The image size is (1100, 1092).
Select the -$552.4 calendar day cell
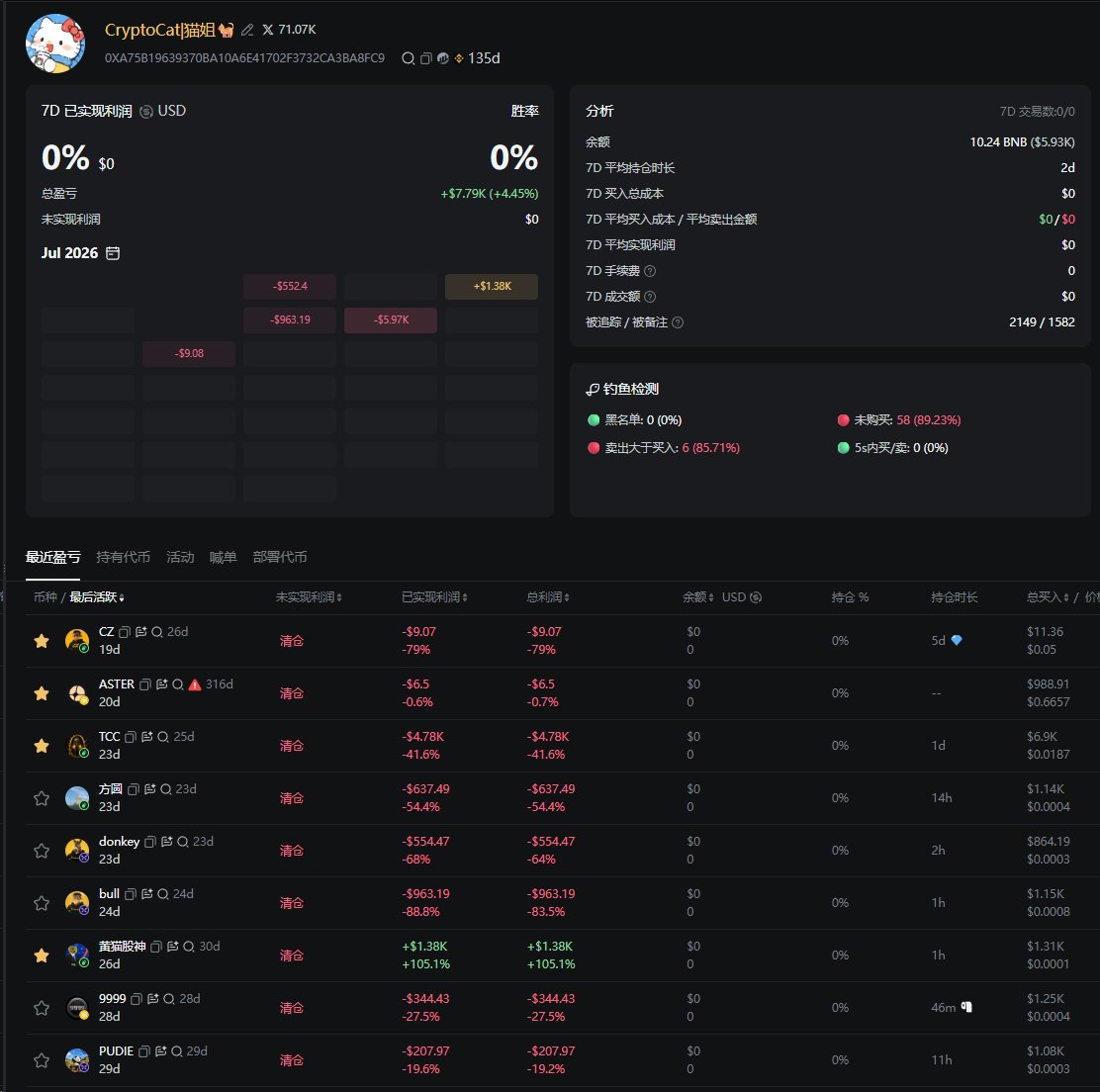coord(290,286)
